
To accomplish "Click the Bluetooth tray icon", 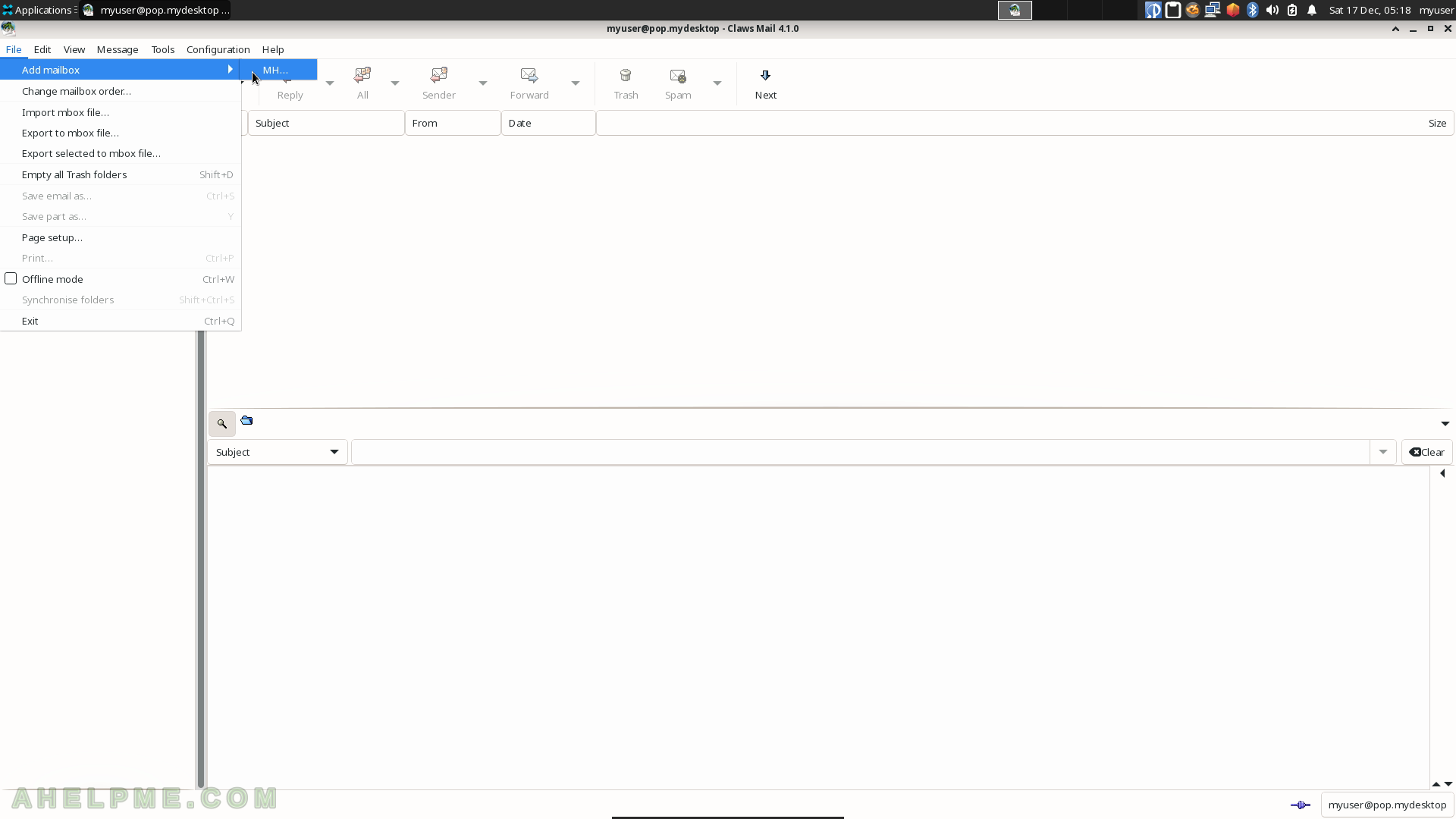I will pyautogui.click(x=1253, y=10).
